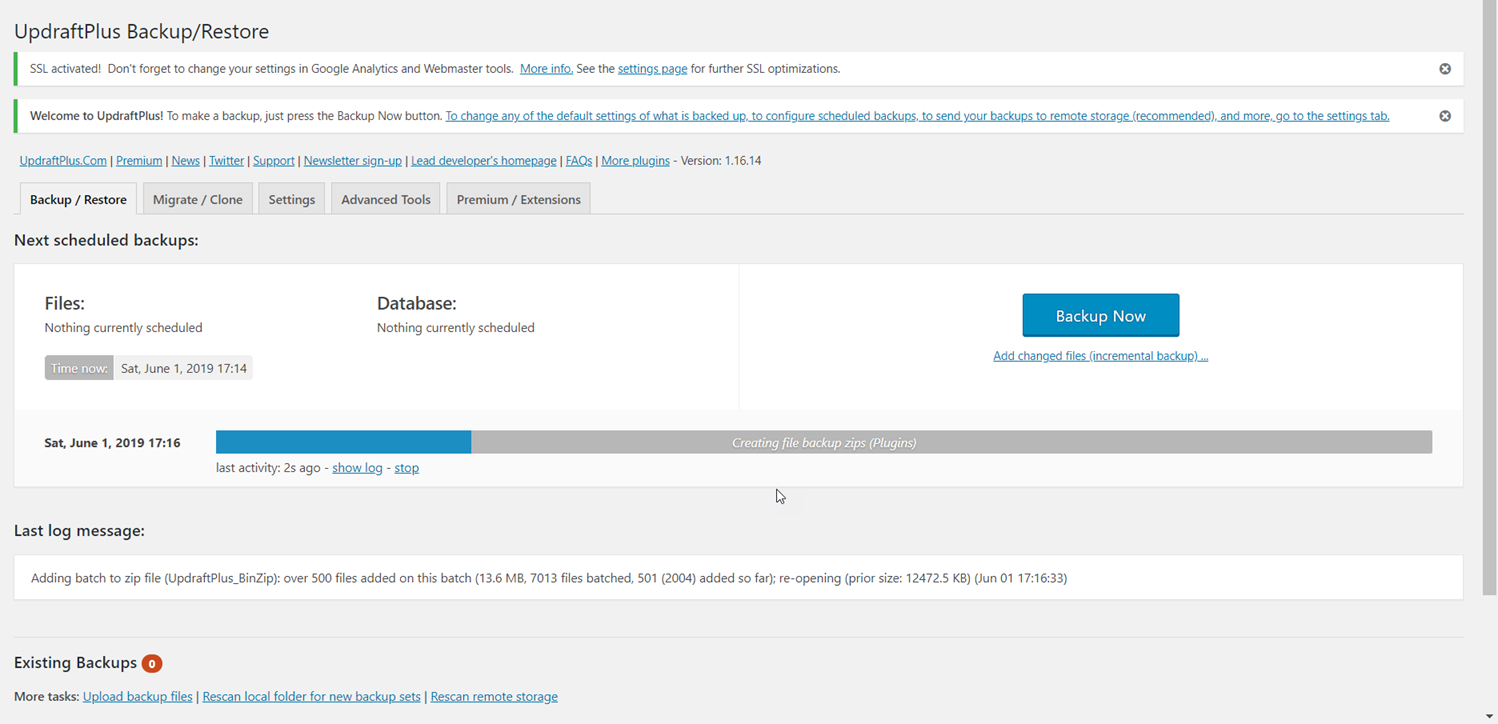Viewport: 1498px width, 724px height.
Task: Dismiss the Welcome to UpdraftPlus notice
Action: click(1445, 116)
